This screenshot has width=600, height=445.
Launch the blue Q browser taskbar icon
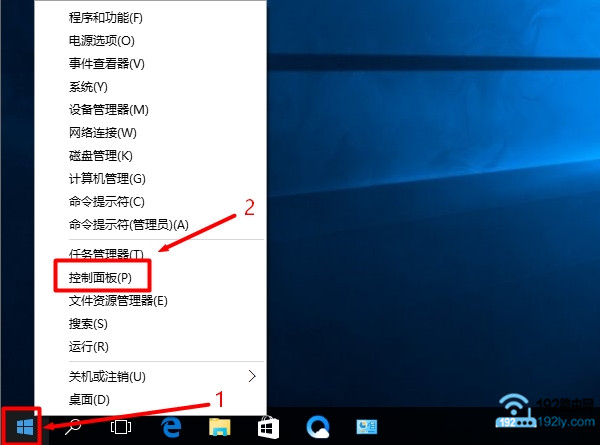[318, 427]
